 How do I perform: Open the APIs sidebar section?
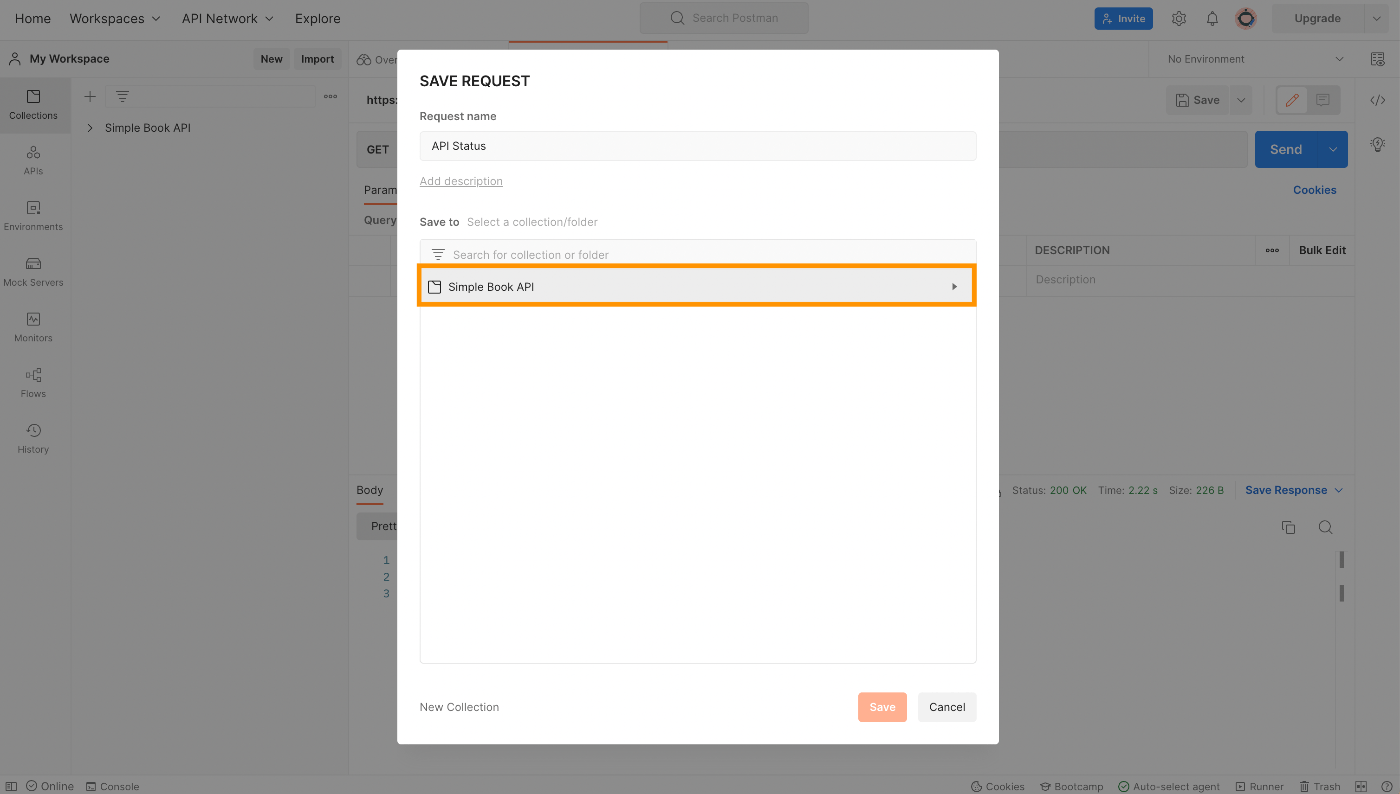(x=33, y=160)
